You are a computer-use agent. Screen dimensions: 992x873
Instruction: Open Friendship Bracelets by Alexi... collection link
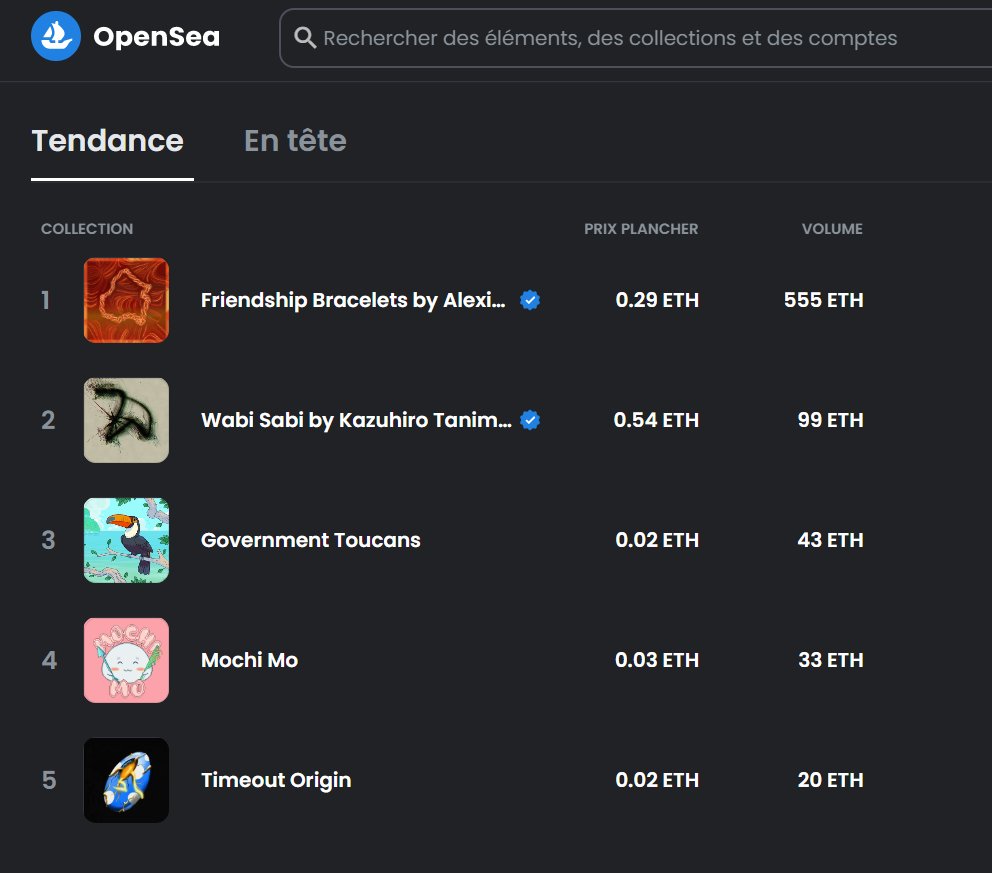pyautogui.click(x=353, y=300)
